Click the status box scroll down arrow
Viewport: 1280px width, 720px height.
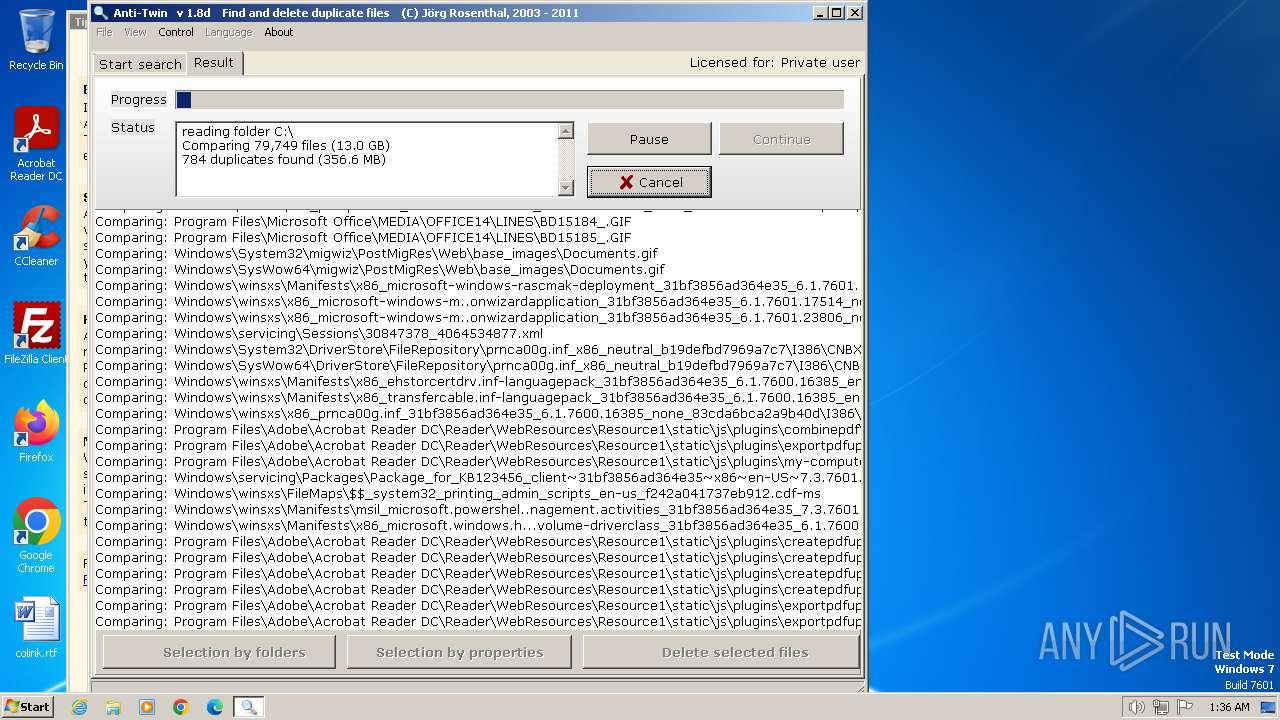tap(566, 187)
